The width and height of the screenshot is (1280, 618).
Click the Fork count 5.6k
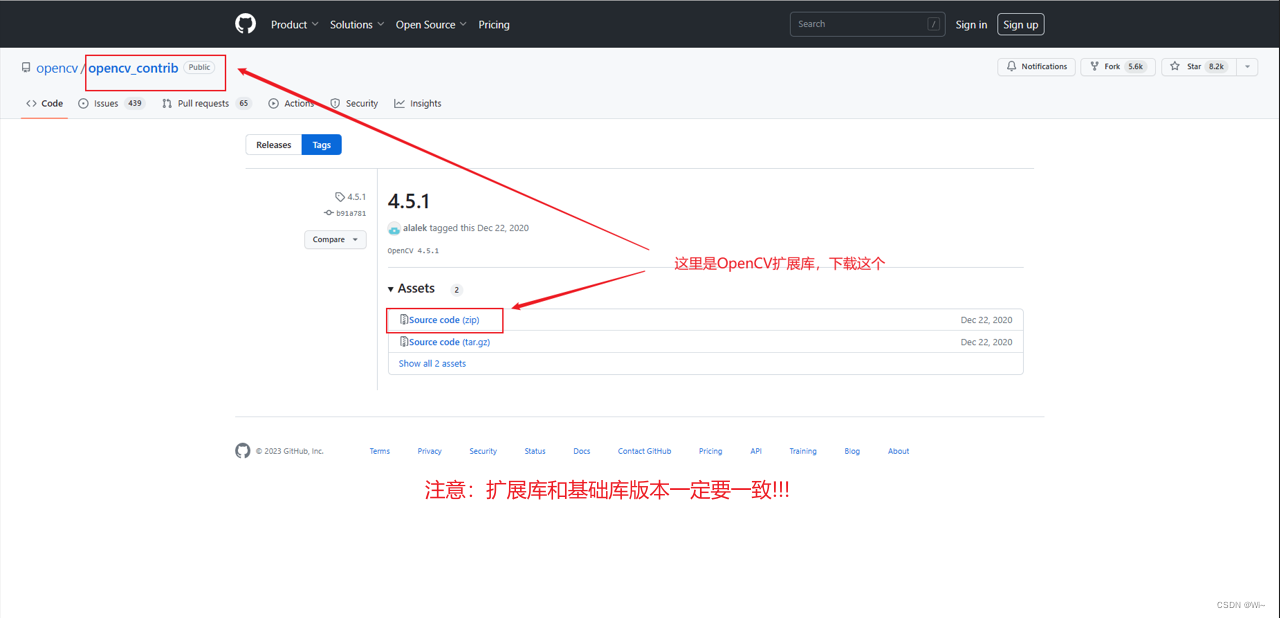(x=1136, y=66)
